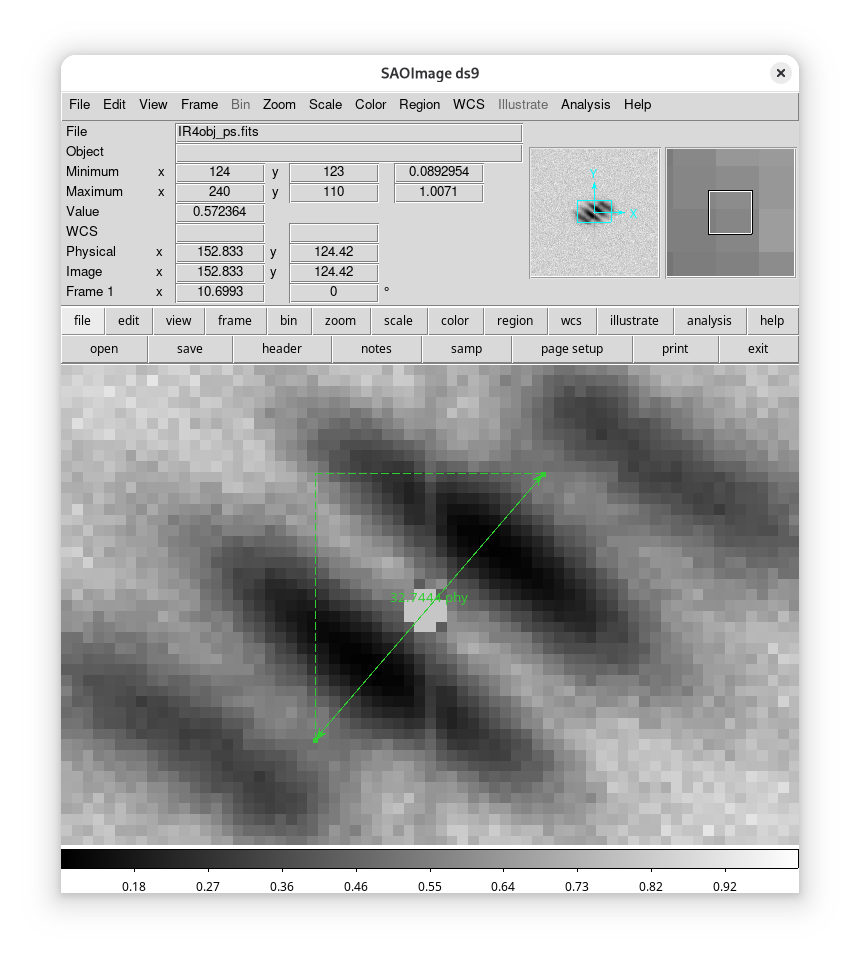Expand the Scale menu

click(x=325, y=104)
